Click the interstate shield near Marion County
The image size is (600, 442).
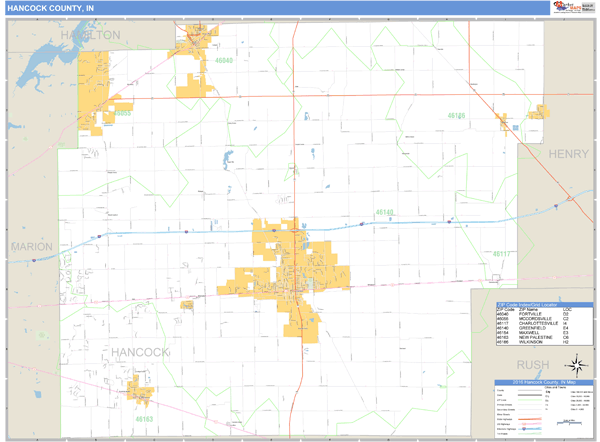click(33, 260)
